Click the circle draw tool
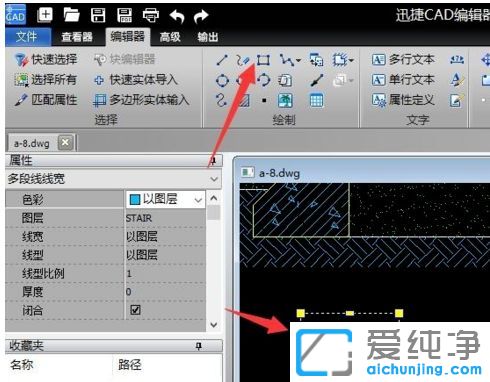The width and height of the screenshot is (490, 382). [x=222, y=80]
